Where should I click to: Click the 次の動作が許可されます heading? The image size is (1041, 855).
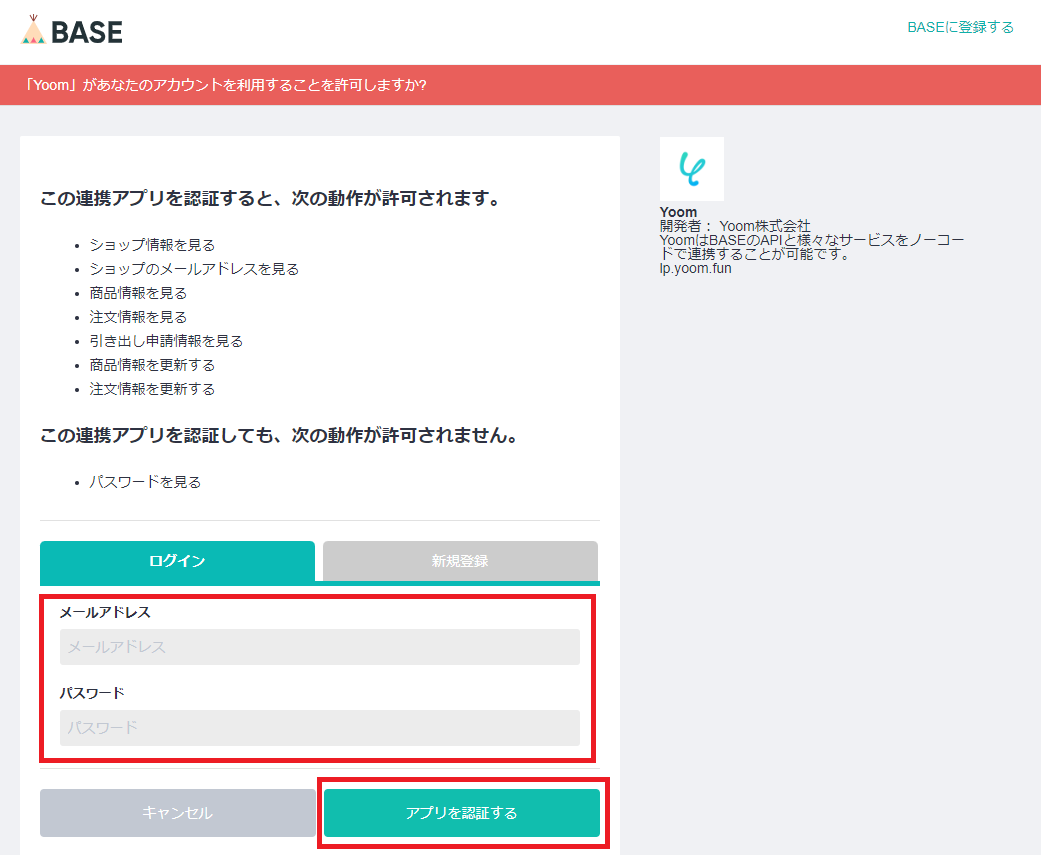pos(270,198)
